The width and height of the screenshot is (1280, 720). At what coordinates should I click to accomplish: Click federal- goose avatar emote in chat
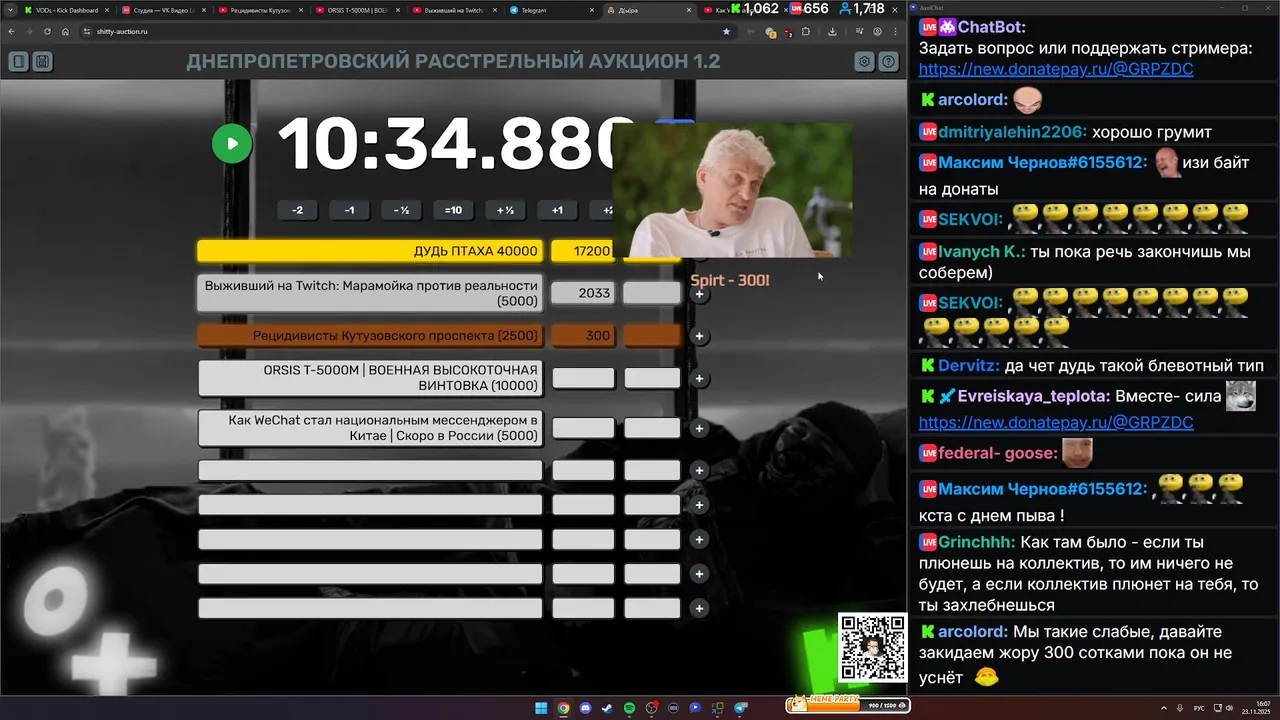1077,453
